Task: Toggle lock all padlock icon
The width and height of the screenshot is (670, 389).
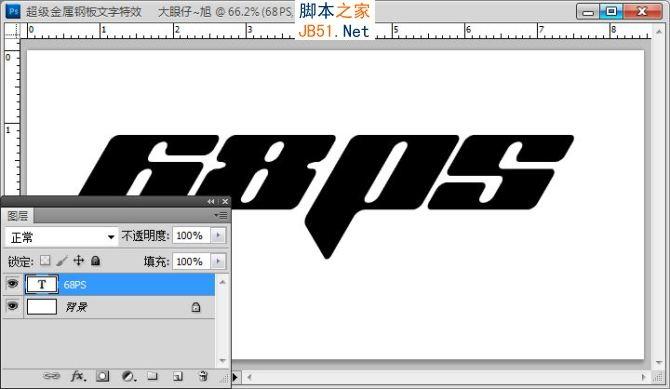Action: [x=95, y=260]
